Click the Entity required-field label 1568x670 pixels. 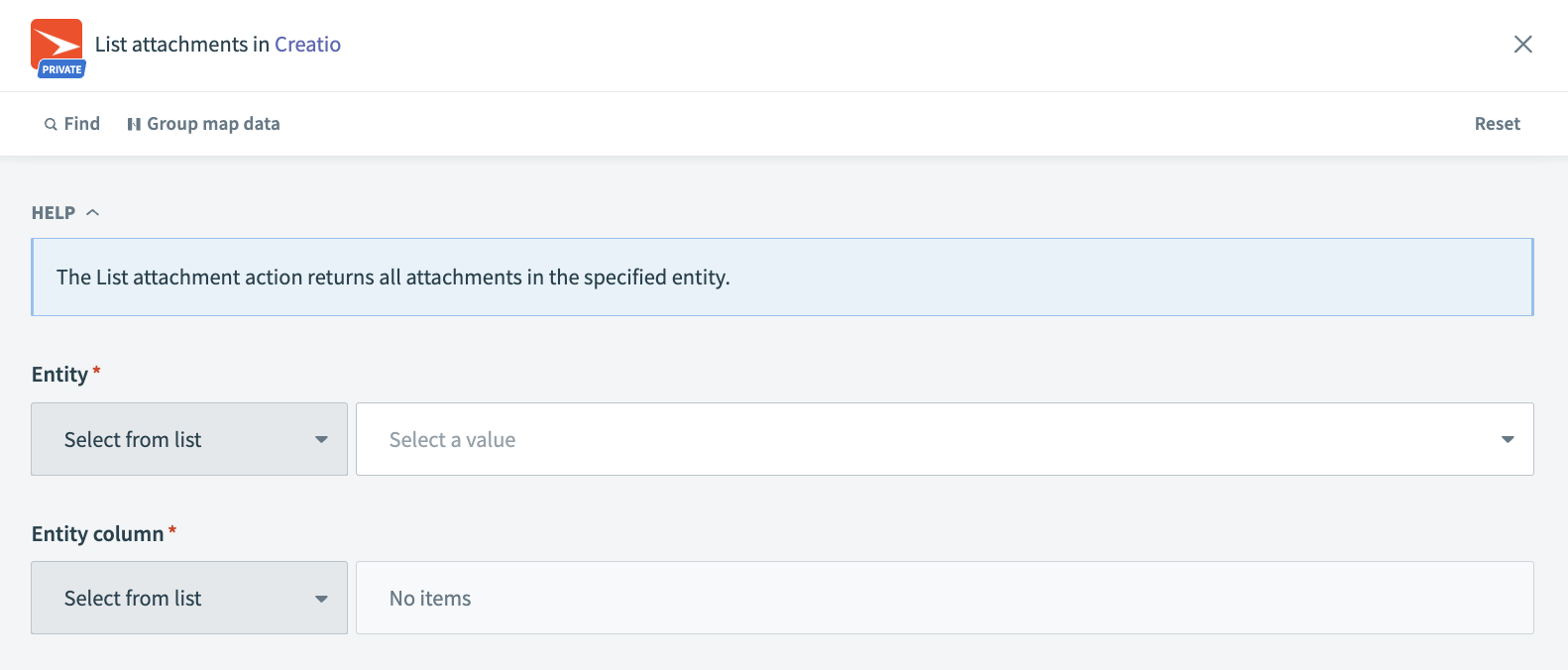coord(63,374)
